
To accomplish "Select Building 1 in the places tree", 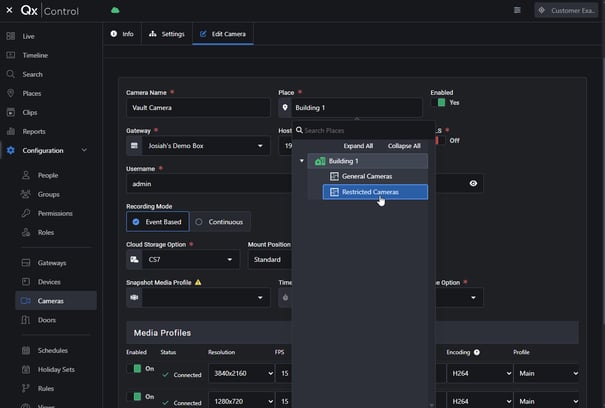I will (368, 161).
